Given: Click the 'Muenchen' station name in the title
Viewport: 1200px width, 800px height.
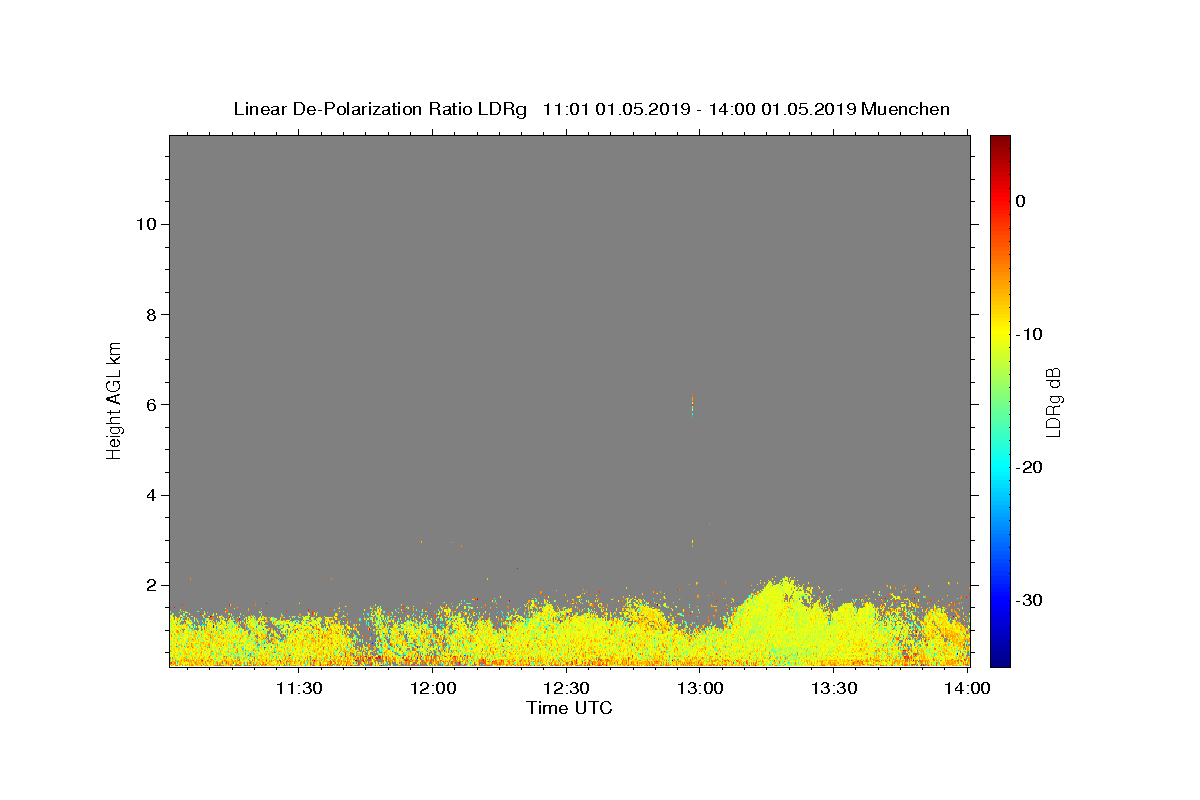Looking at the screenshot, I should [x=906, y=109].
